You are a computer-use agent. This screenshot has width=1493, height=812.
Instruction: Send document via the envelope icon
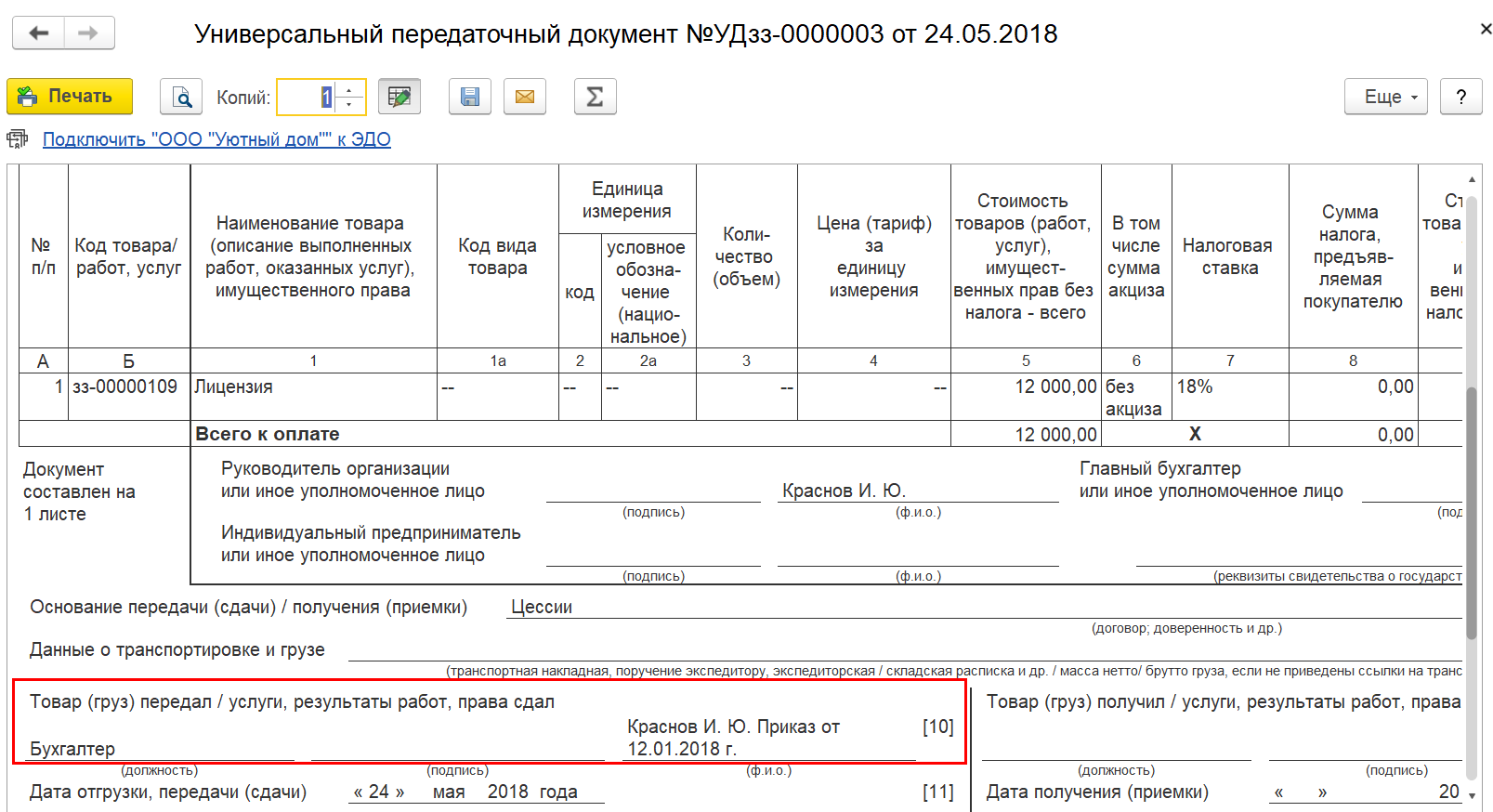click(525, 97)
